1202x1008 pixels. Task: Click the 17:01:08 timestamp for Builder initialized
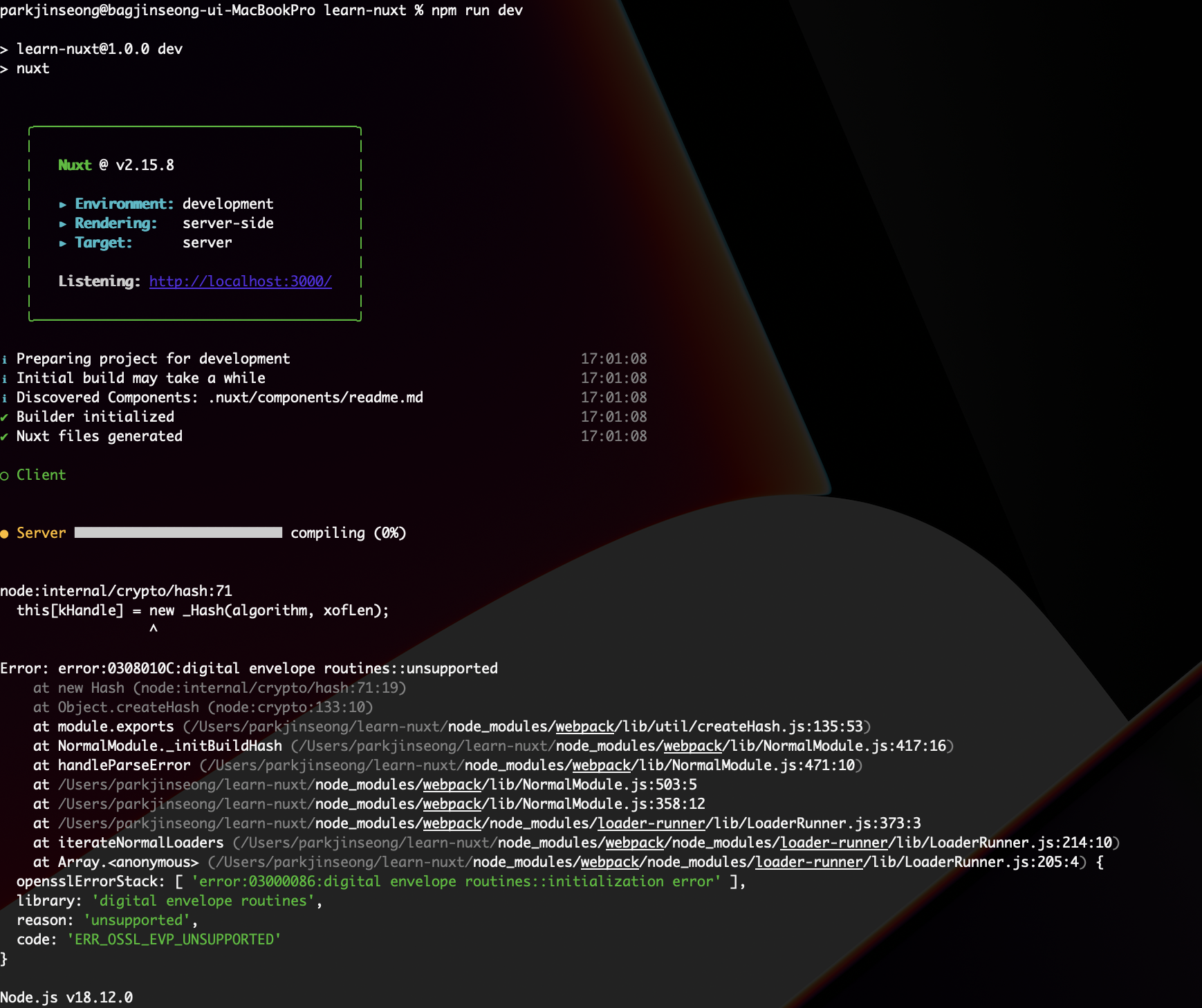[x=614, y=417]
